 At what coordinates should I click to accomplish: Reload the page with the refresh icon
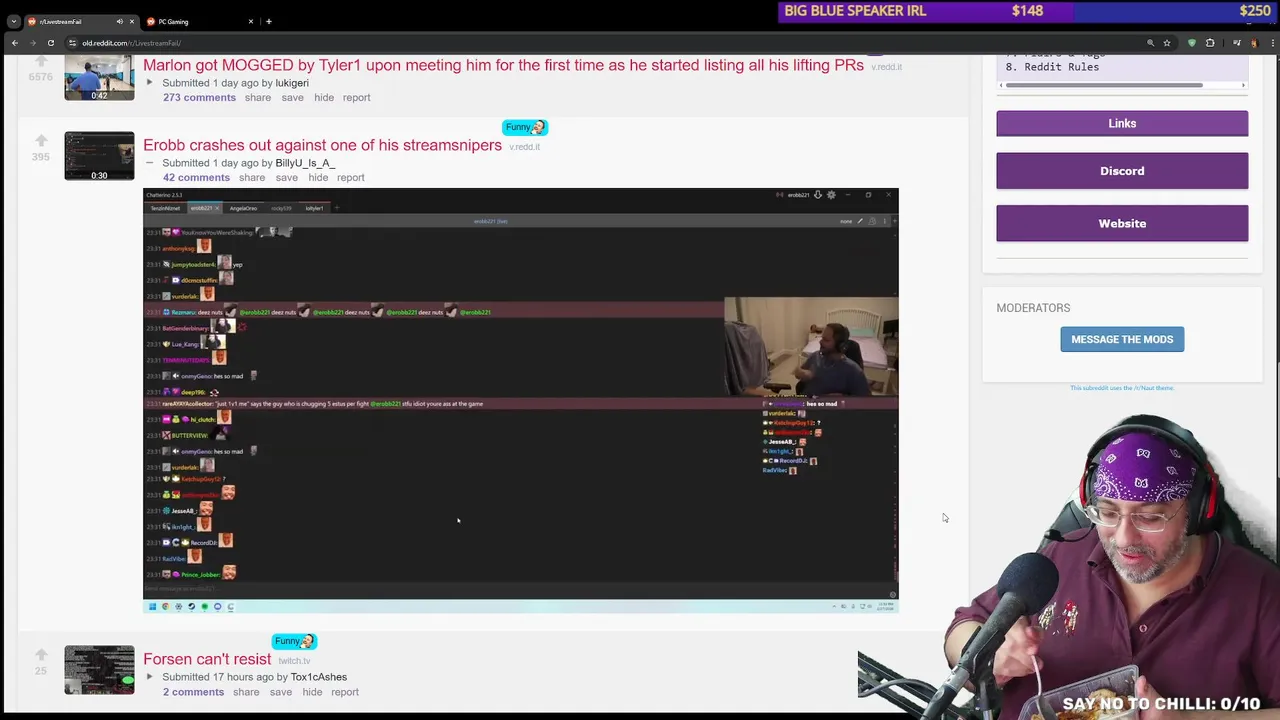[50, 43]
